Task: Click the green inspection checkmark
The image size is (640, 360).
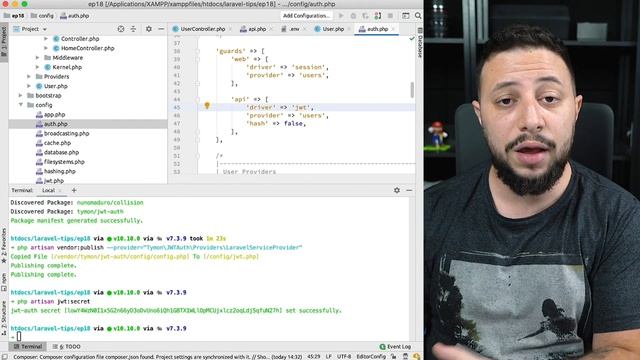Action: (412, 38)
